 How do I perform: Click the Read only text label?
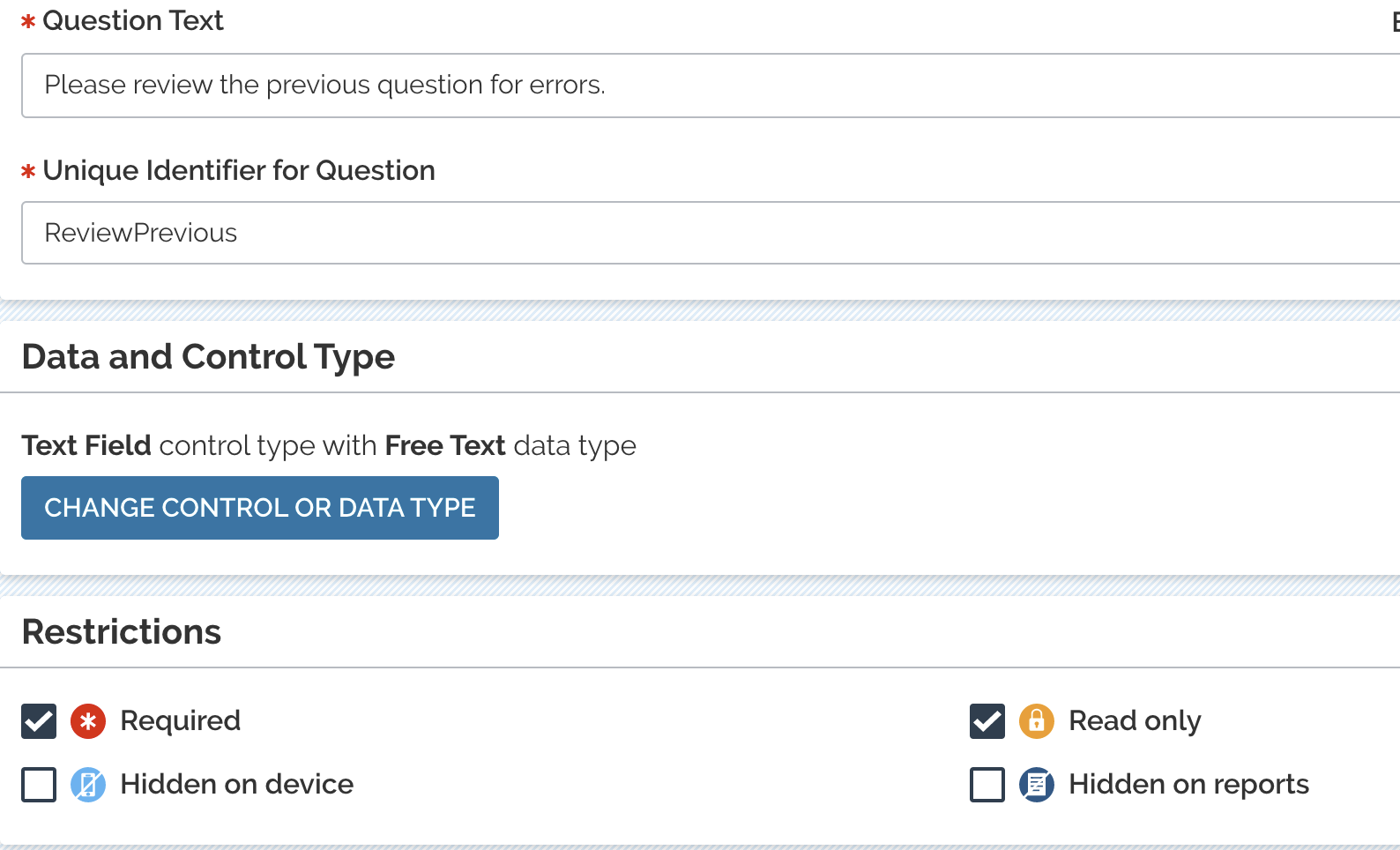[1135, 721]
